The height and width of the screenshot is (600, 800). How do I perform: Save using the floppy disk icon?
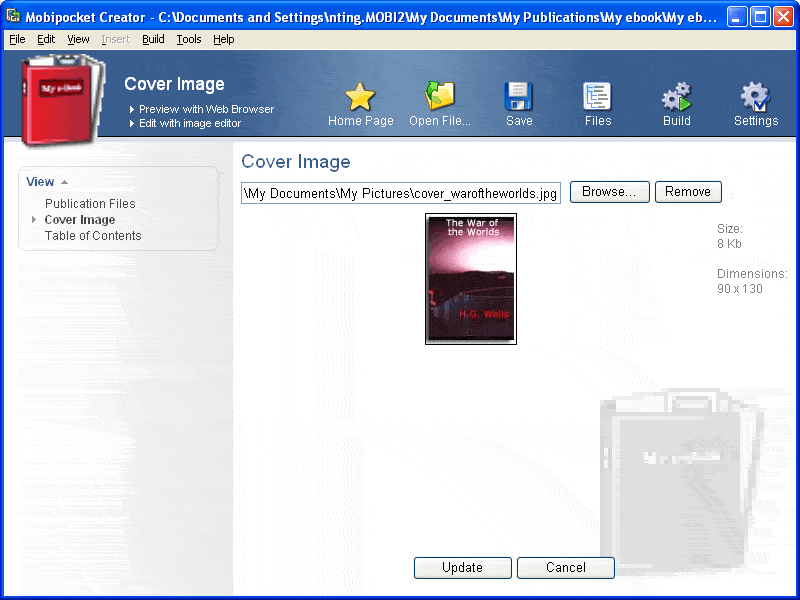coord(518,96)
